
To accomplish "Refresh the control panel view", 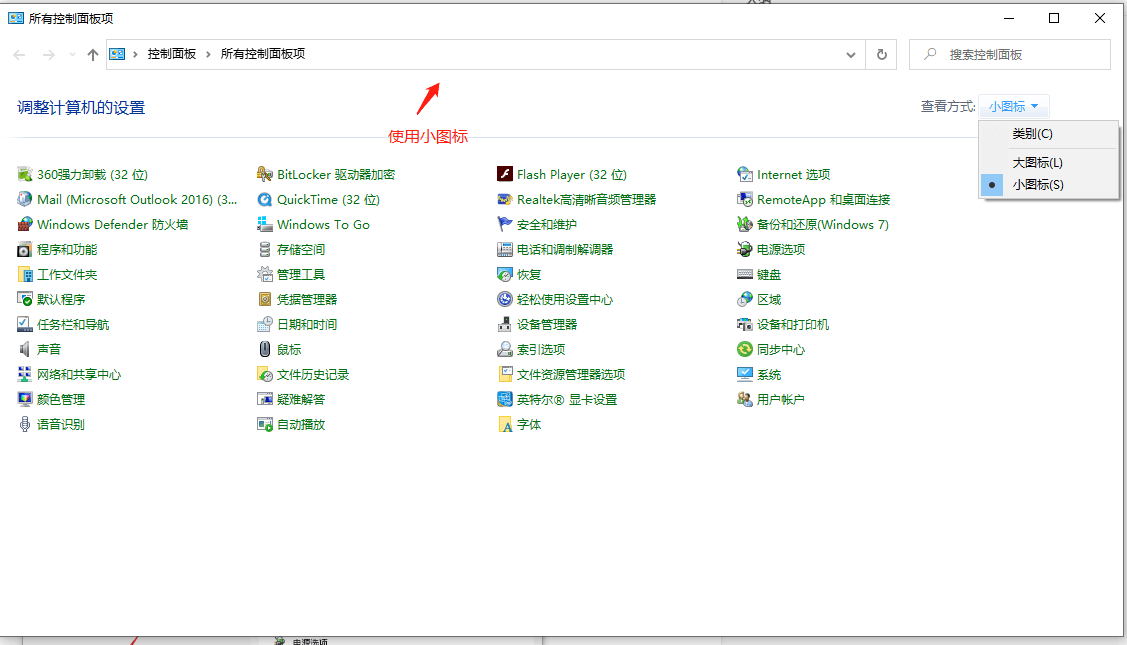I will [x=882, y=55].
